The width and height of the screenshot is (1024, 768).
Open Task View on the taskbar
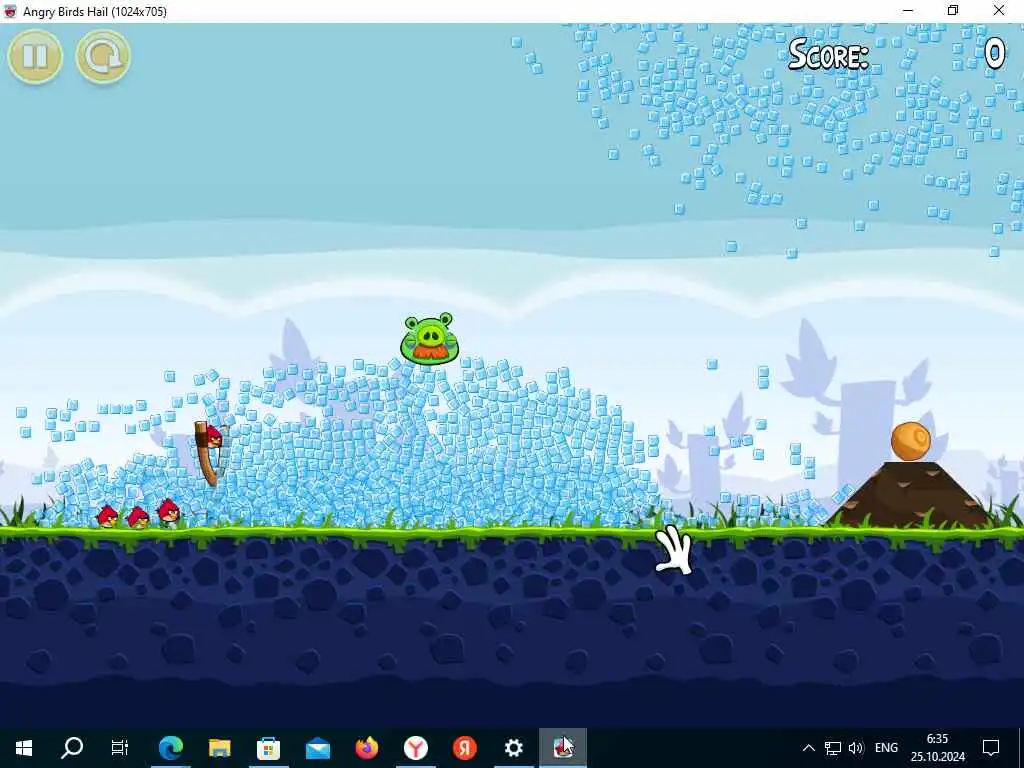[120, 748]
